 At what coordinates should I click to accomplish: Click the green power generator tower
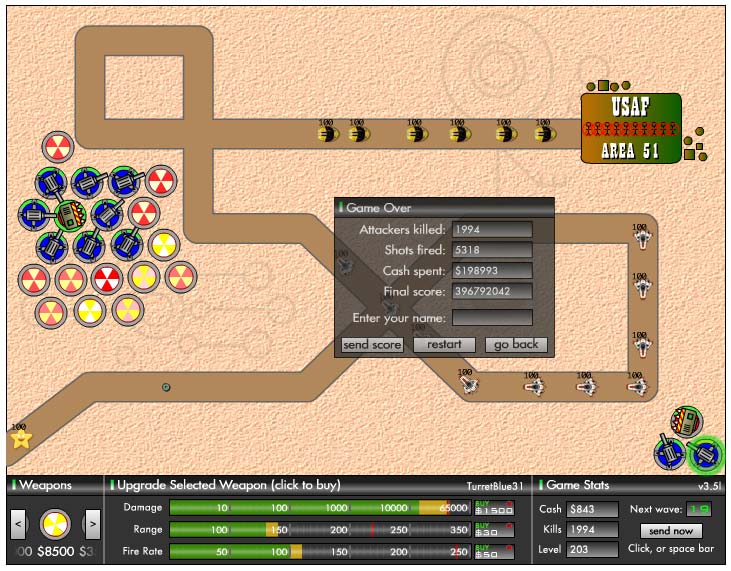[x=70, y=214]
